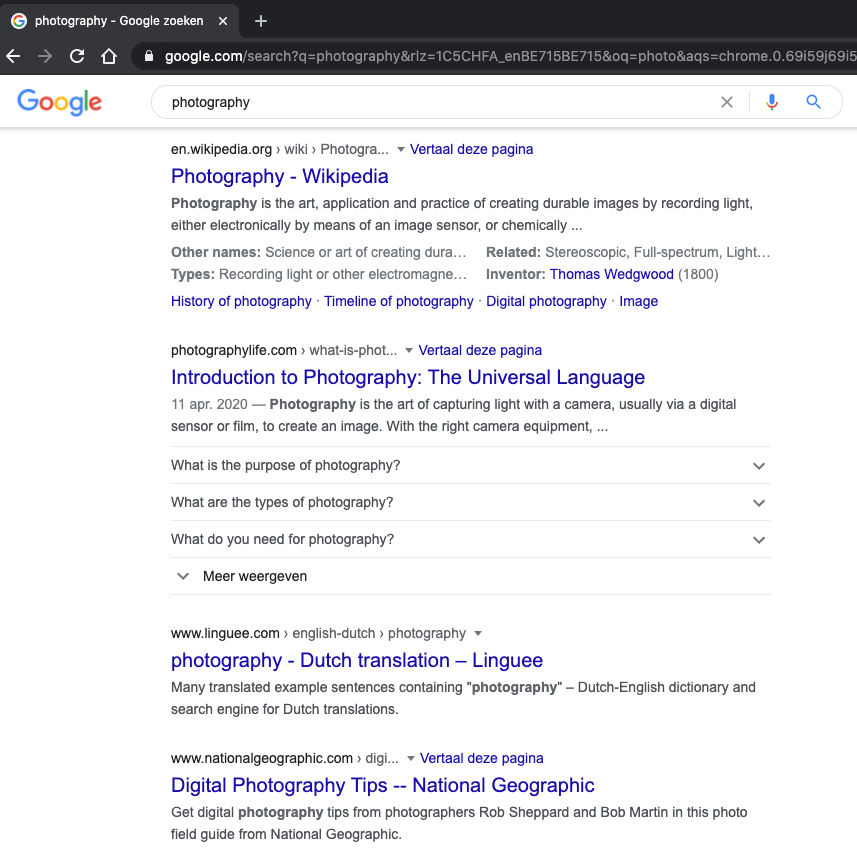Expand What is the purpose of photography?

(471, 466)
